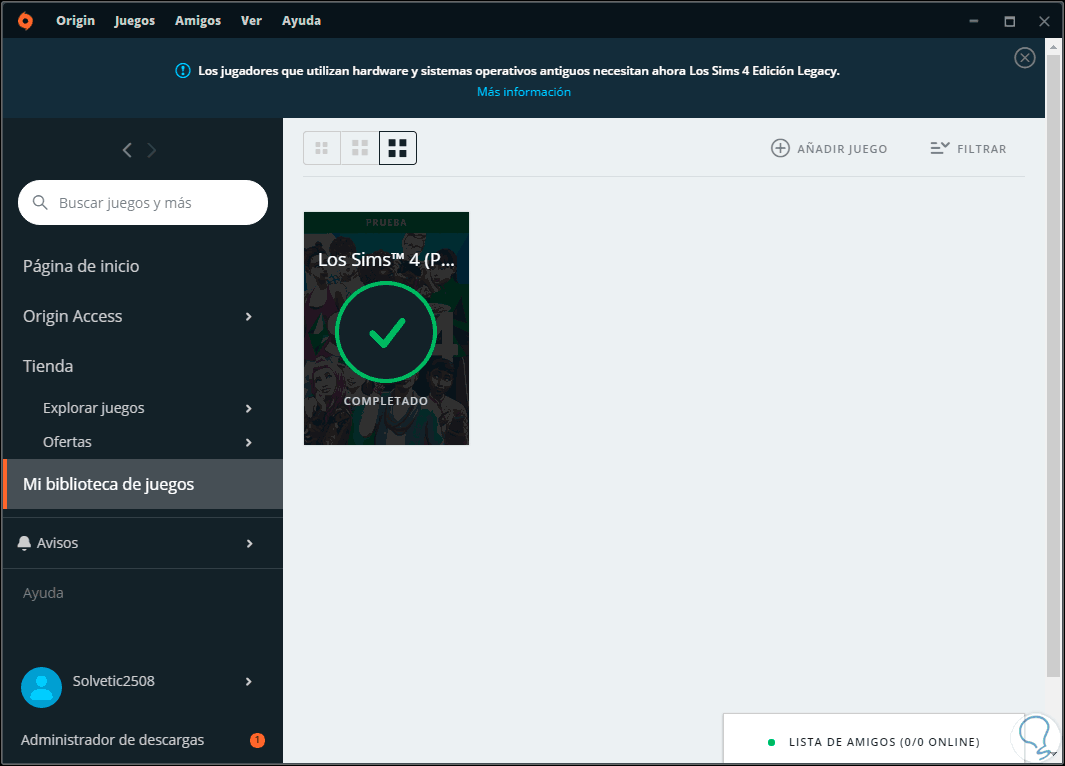This screenshot has width=1065, height=766.
Task: Open Administrador de descargas
Action: [112, 740]
